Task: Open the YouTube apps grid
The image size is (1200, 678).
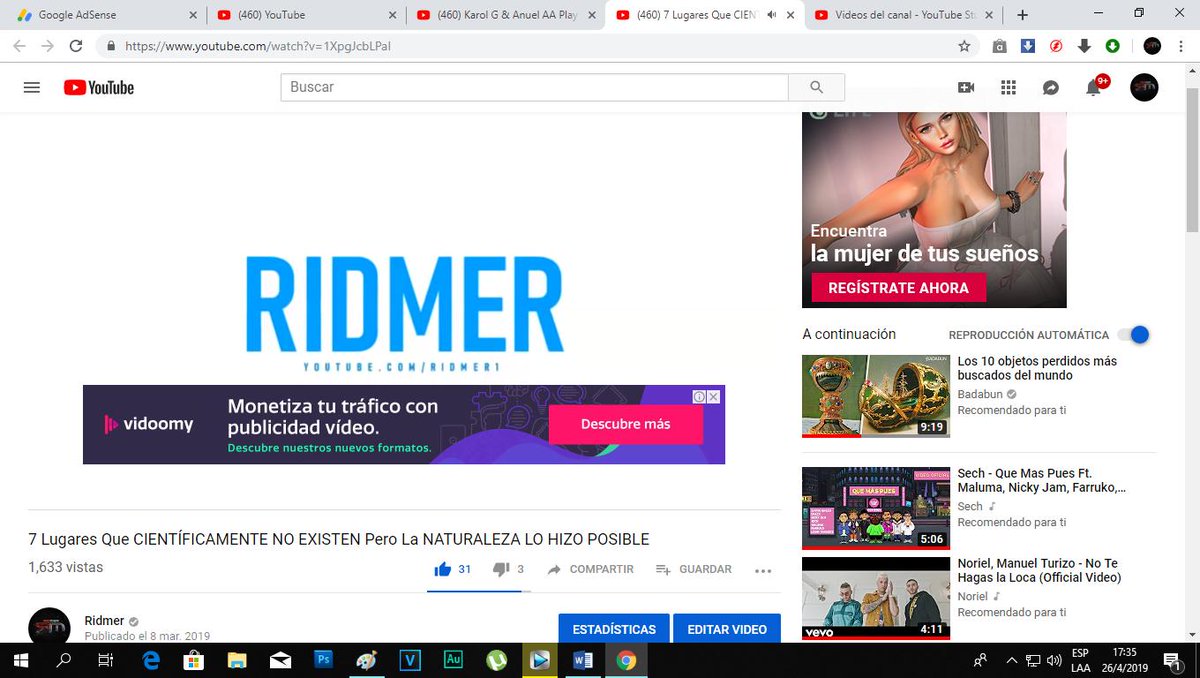Action: point(1008,88)
